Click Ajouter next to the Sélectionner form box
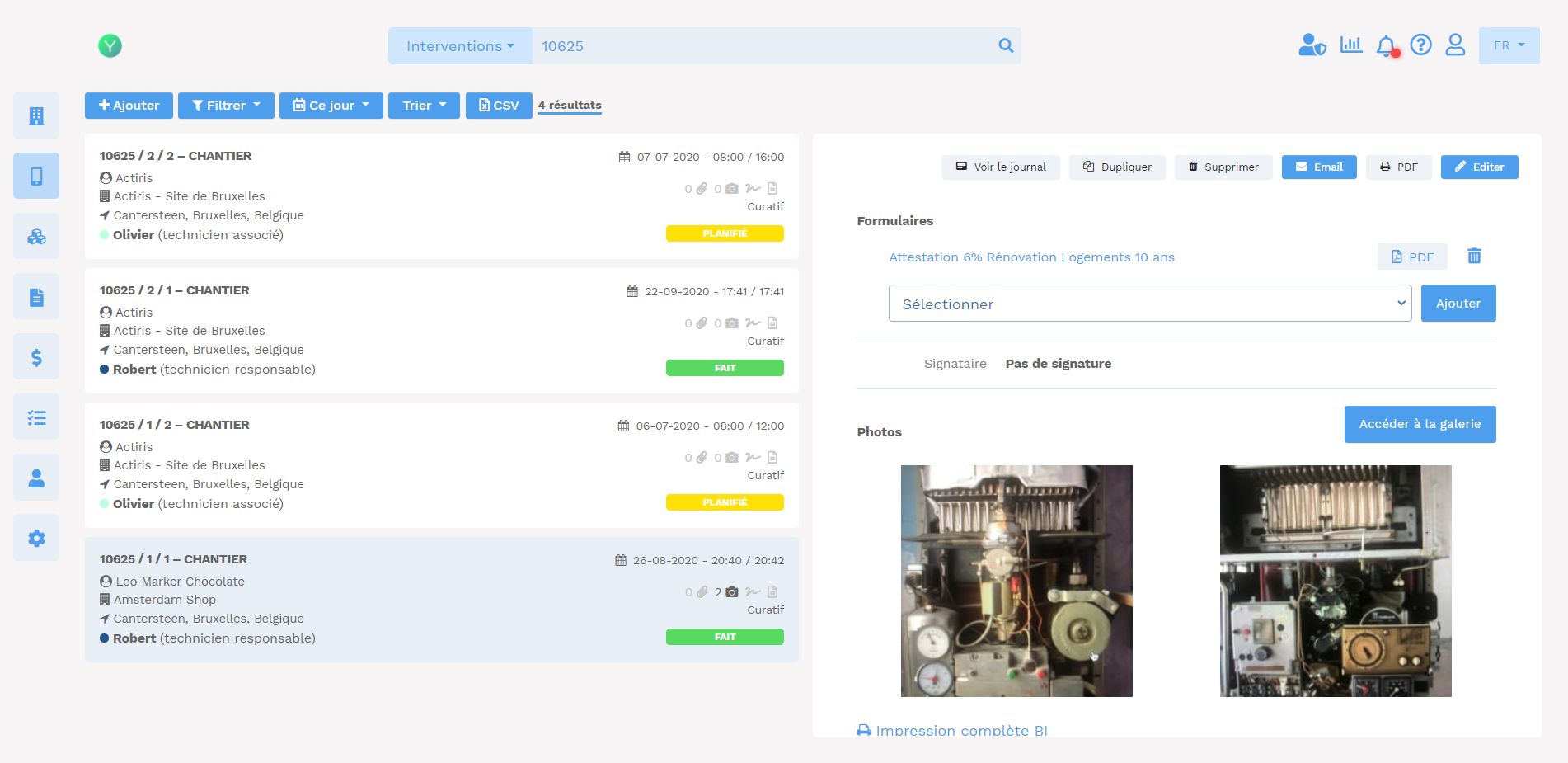 coord(1458,304)
